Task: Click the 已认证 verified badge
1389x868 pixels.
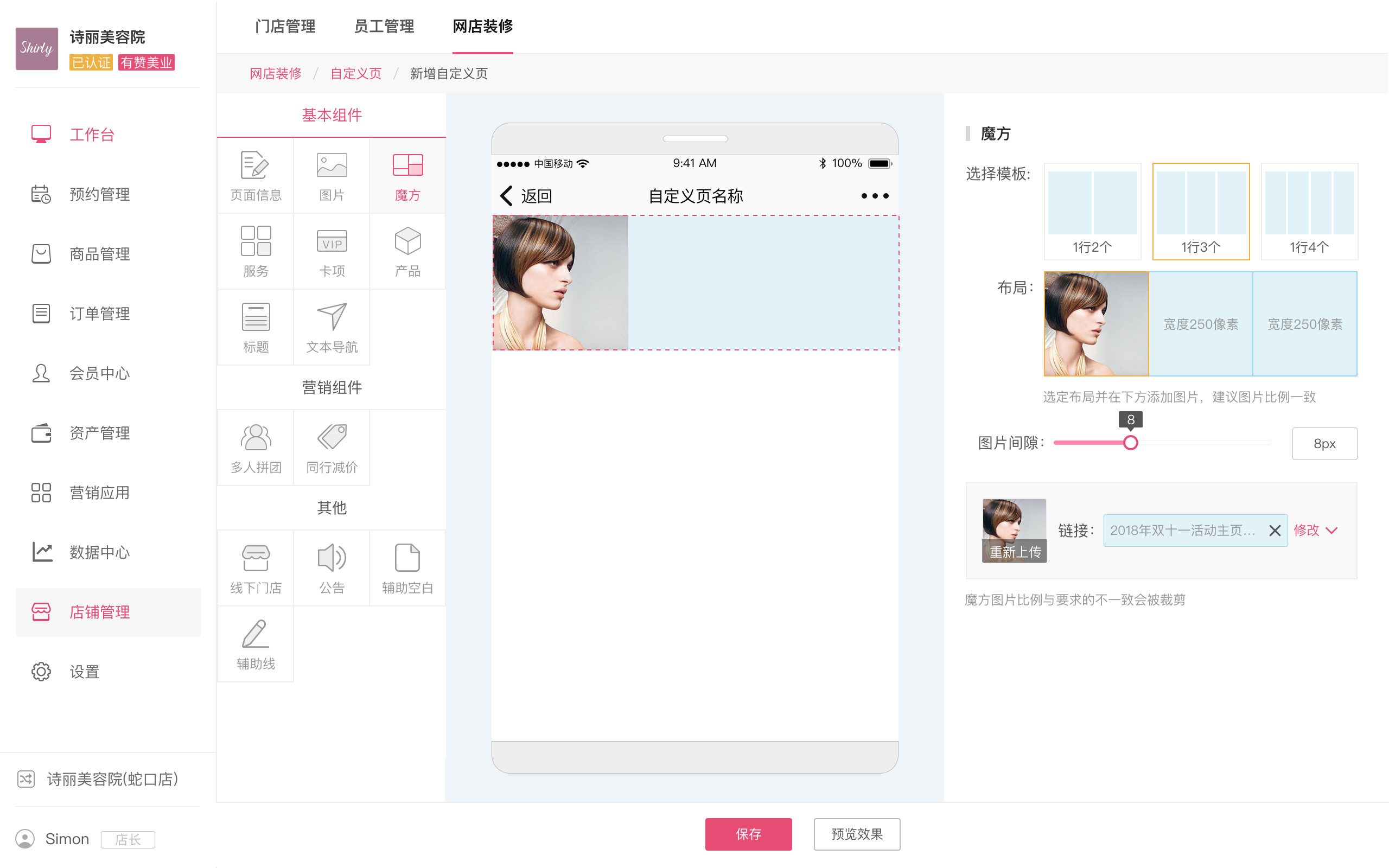Action: [91, 62]
